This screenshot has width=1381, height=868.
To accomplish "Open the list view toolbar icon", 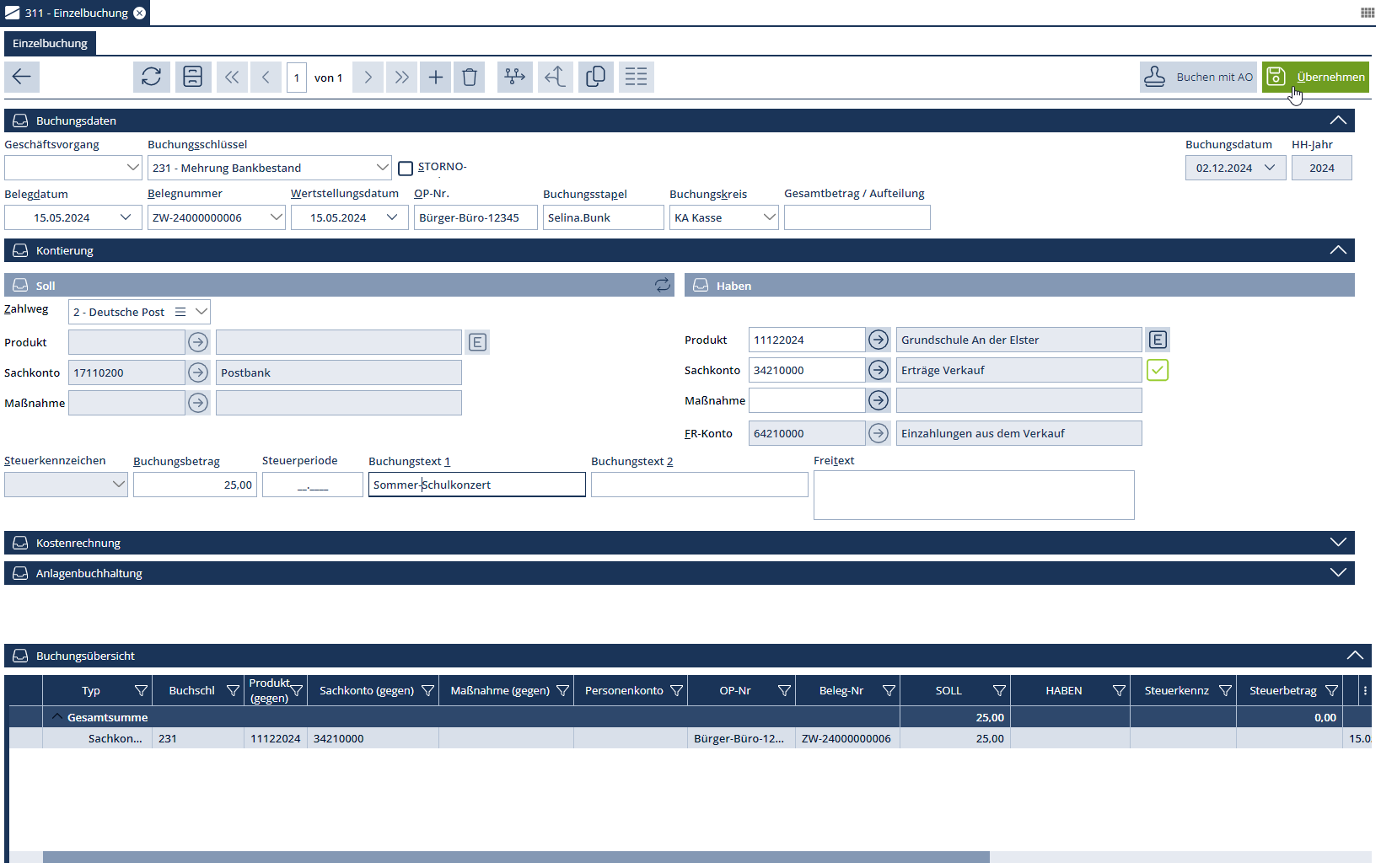I will [x=637, y=78].
